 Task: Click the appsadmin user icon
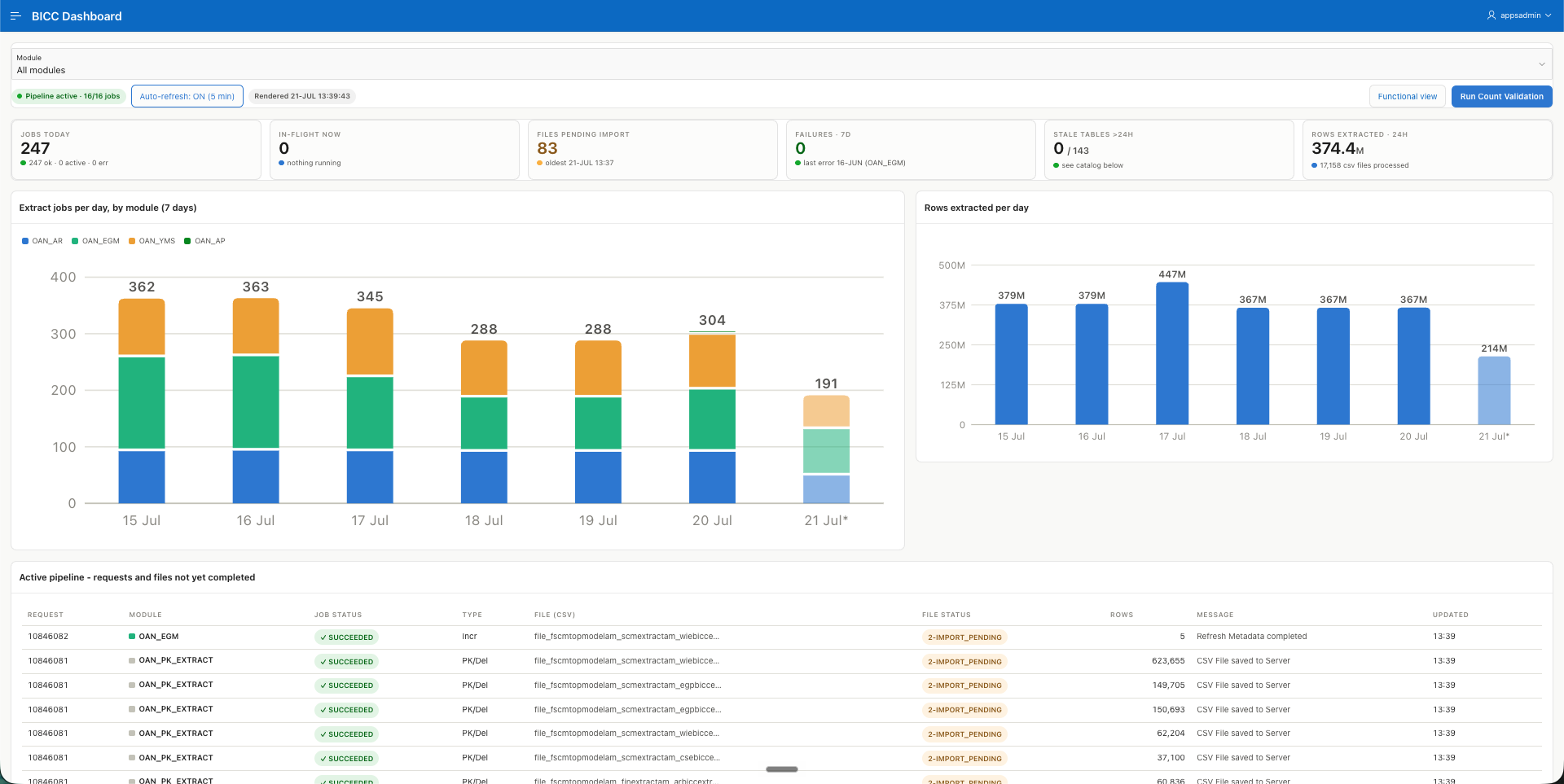coord(1492,15)
